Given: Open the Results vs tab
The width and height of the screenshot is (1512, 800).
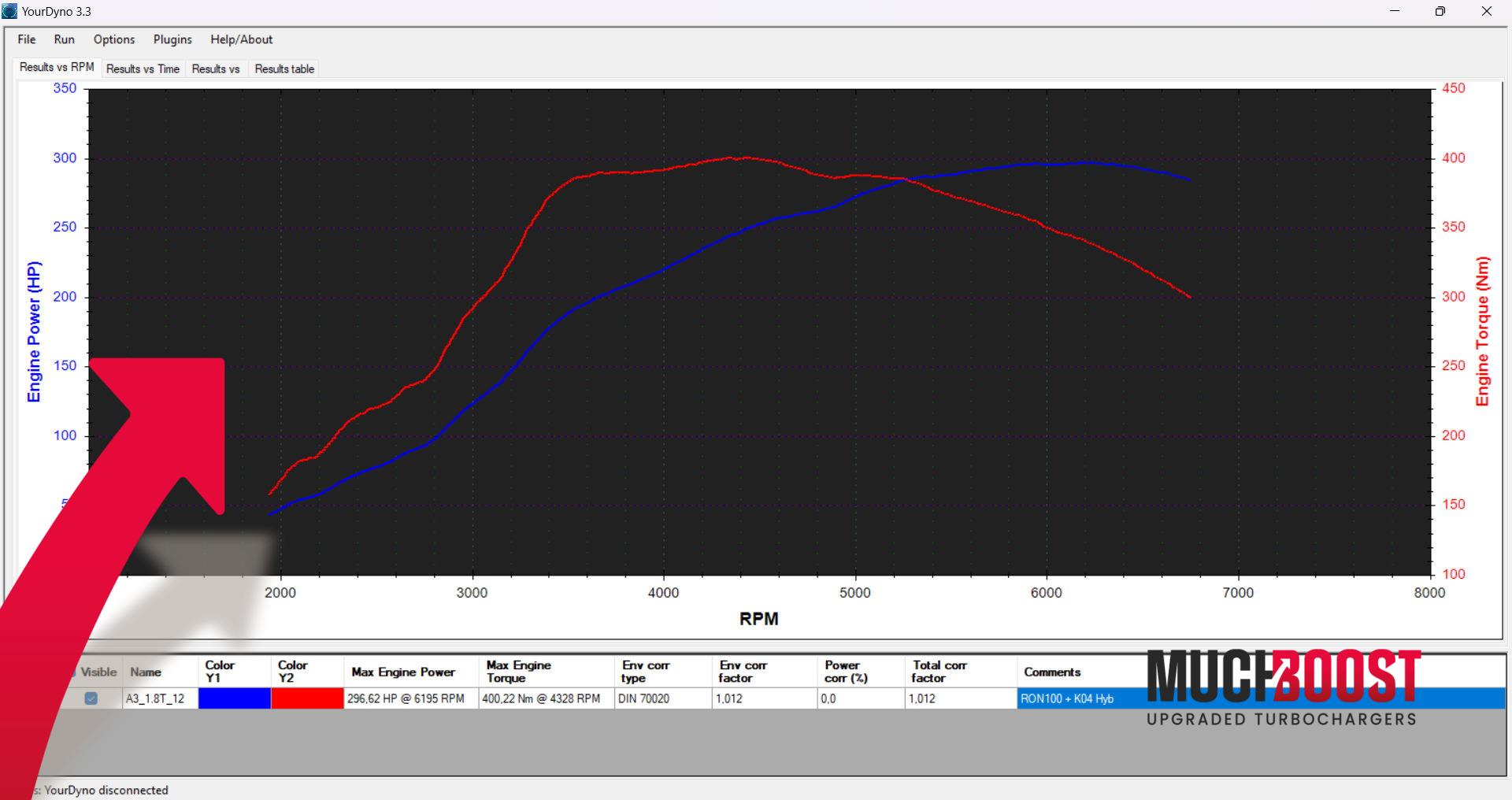Looking at the screenshot, I should tap(216, 69).
